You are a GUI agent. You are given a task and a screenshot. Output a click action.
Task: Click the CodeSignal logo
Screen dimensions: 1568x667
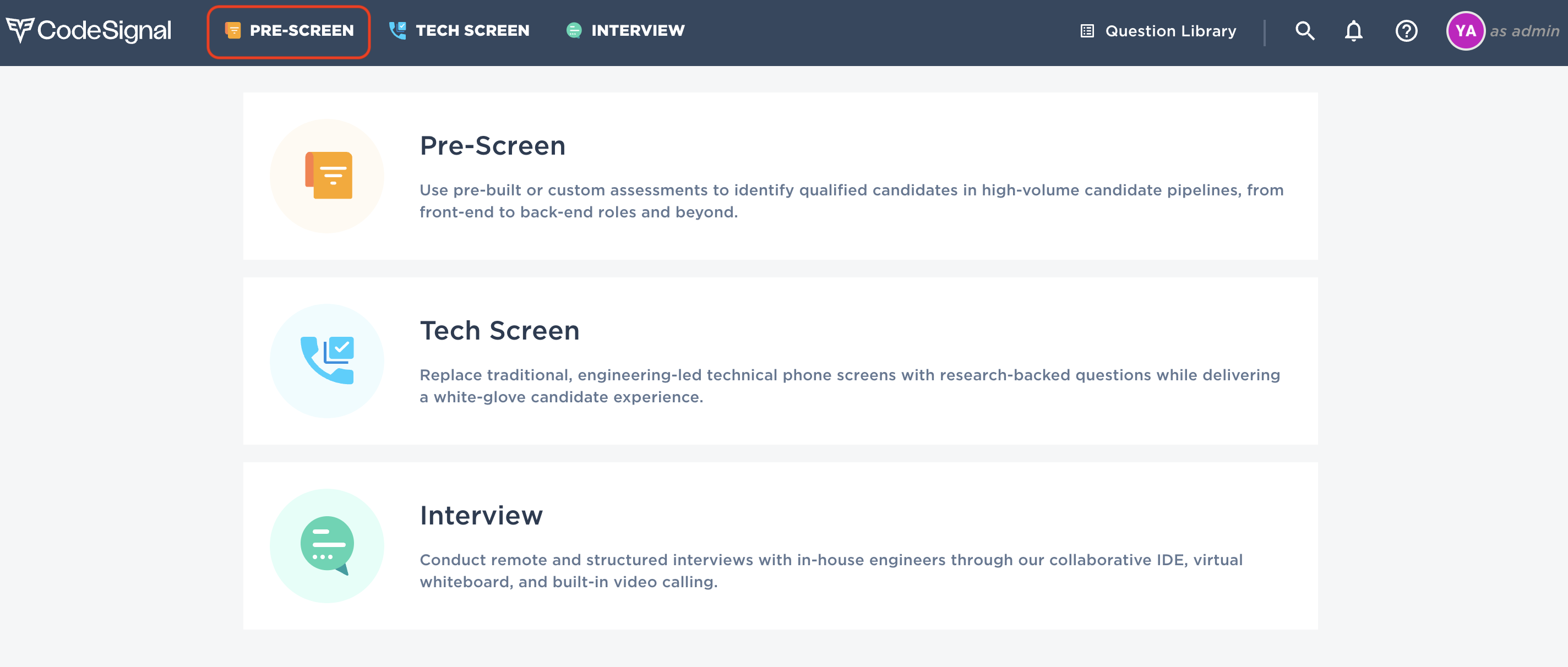pos(89,30)
